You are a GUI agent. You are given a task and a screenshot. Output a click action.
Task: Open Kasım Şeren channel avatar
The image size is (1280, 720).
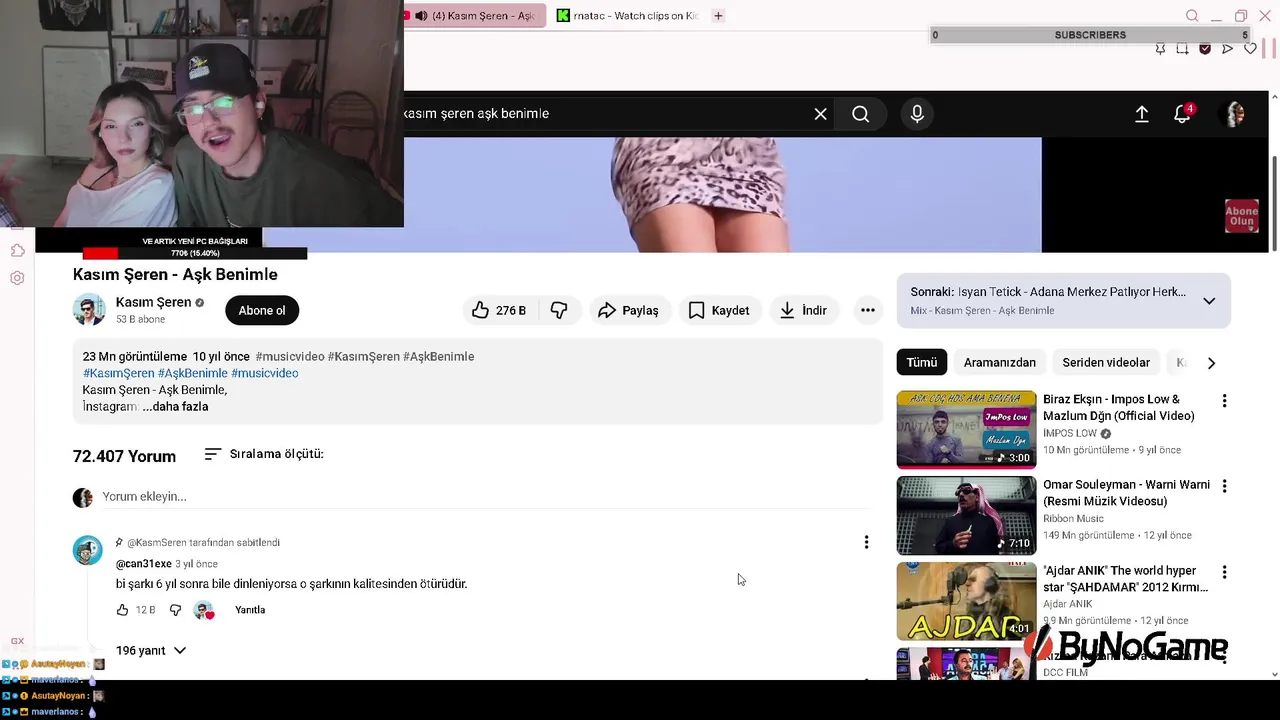click(x=89, y=310)
